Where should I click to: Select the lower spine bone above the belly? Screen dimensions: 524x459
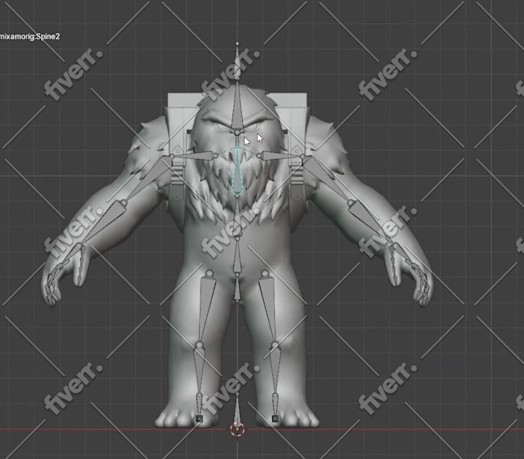pyautogui.click(x=237, y=256)
